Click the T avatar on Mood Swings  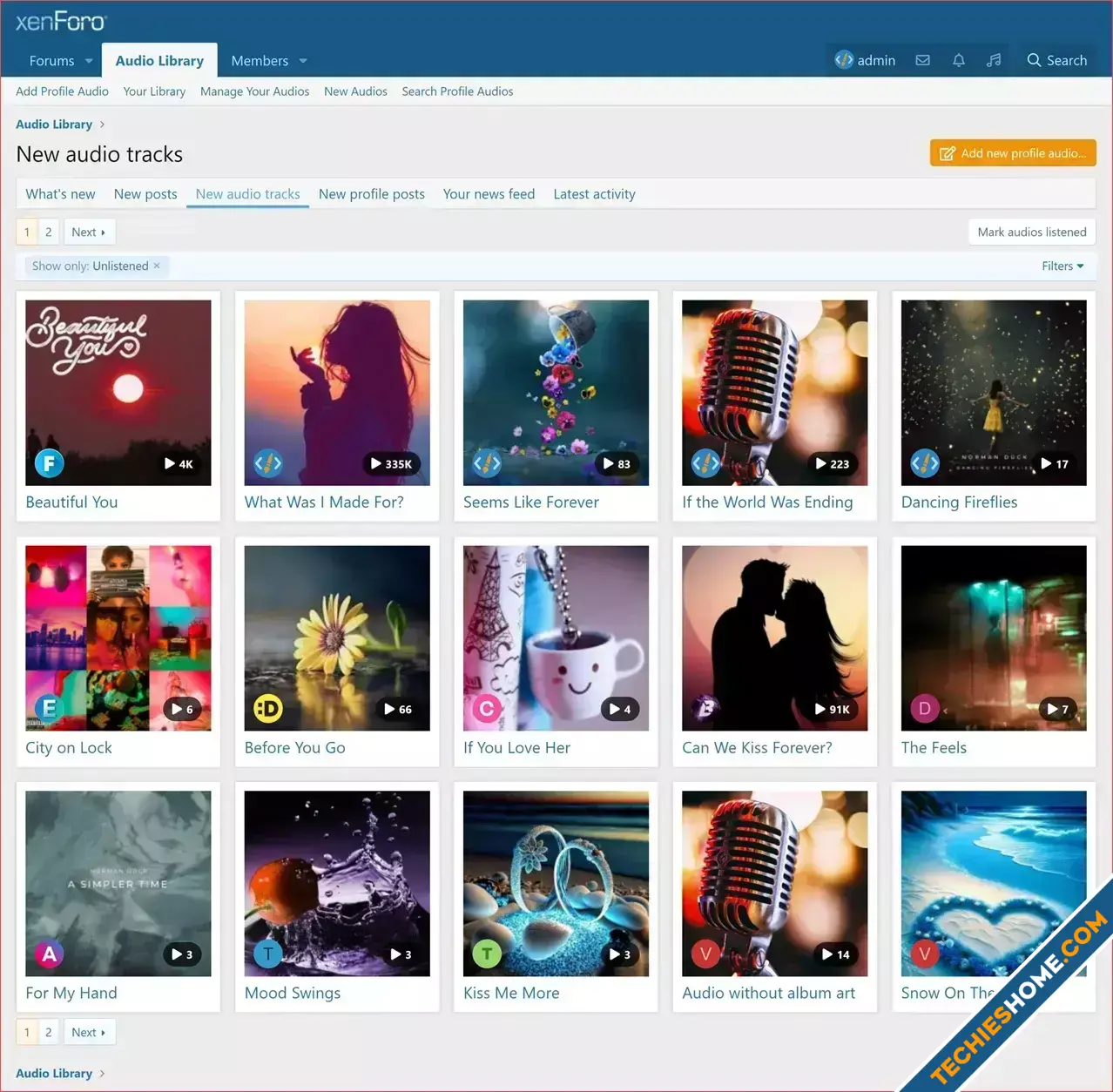tap(268, 954)
